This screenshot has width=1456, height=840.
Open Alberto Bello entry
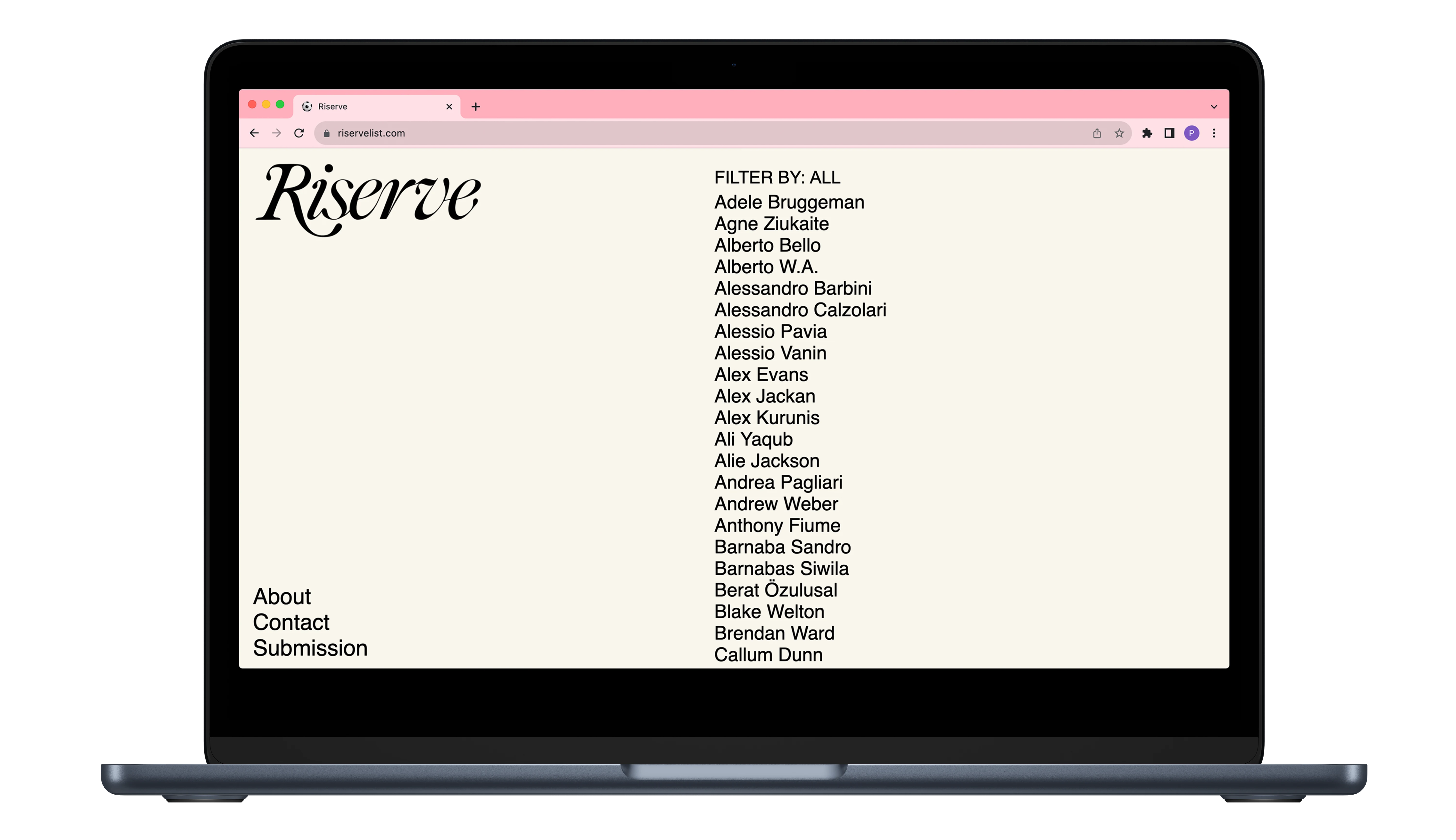(767, 245)
